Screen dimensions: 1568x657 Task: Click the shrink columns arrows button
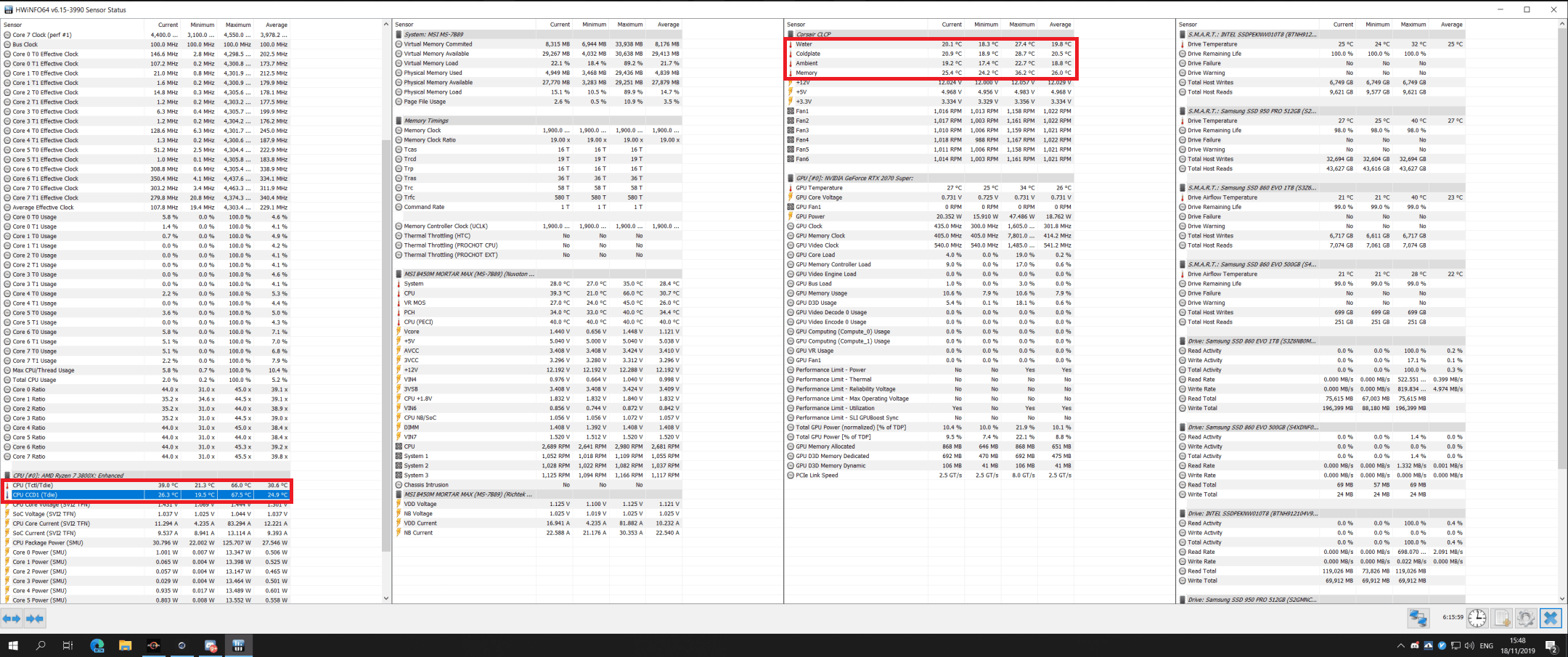pyautogui.click(x=35, y=619)
